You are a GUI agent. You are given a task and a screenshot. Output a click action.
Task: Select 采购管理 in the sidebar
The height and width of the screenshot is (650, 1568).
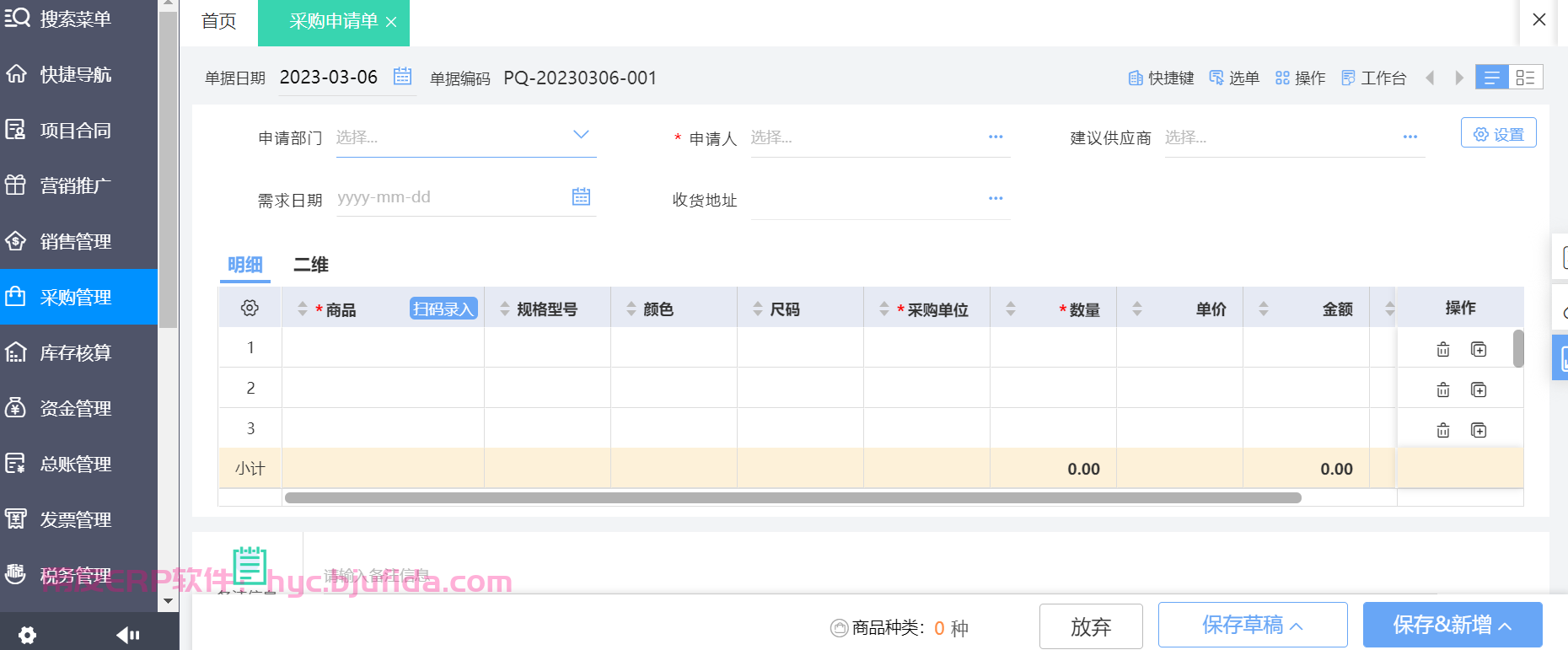coord(78,297)
